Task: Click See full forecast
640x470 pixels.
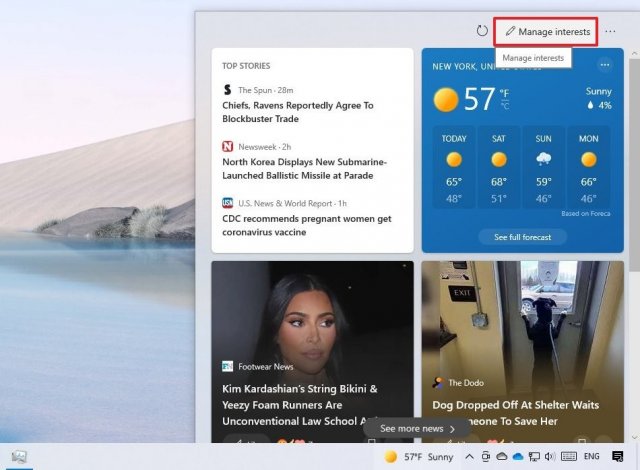Action: 522,237
